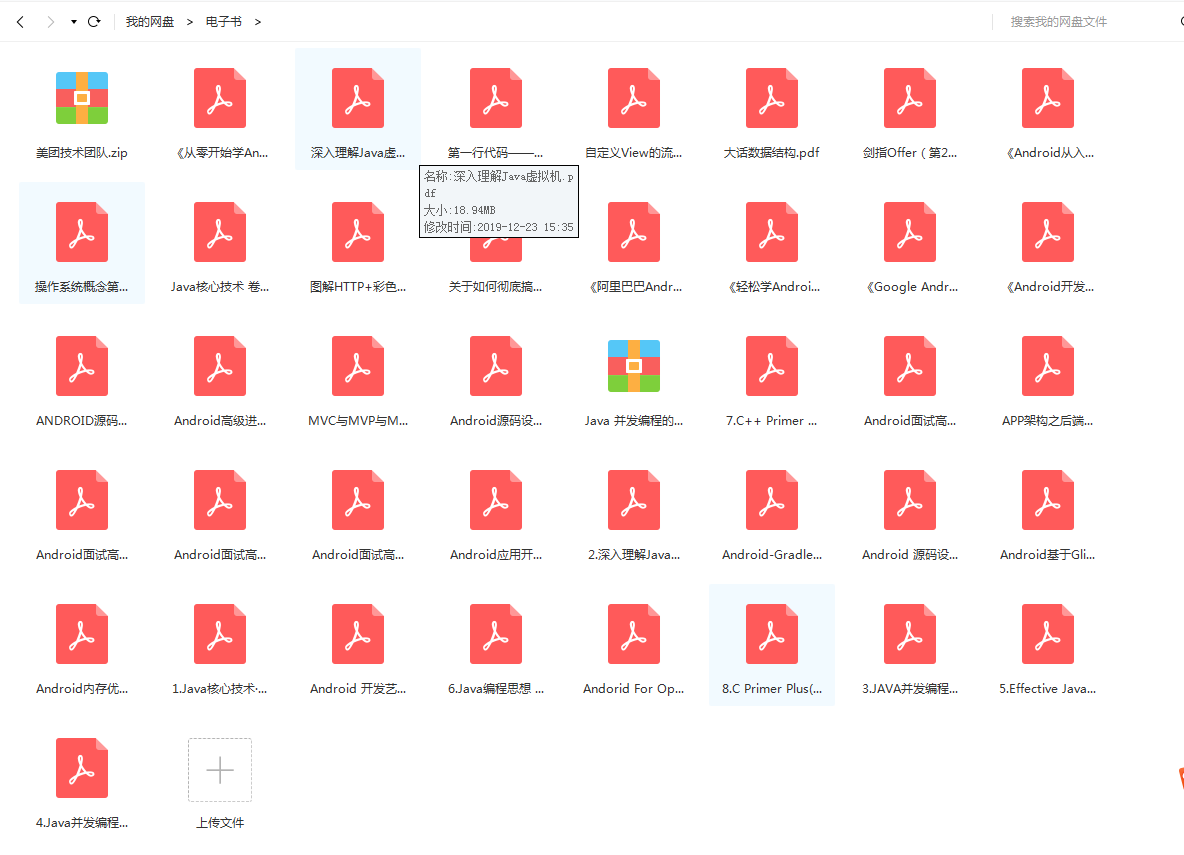Click the Java核心技术 卷... file name
1184x855 pixels.
click(220, 286)
